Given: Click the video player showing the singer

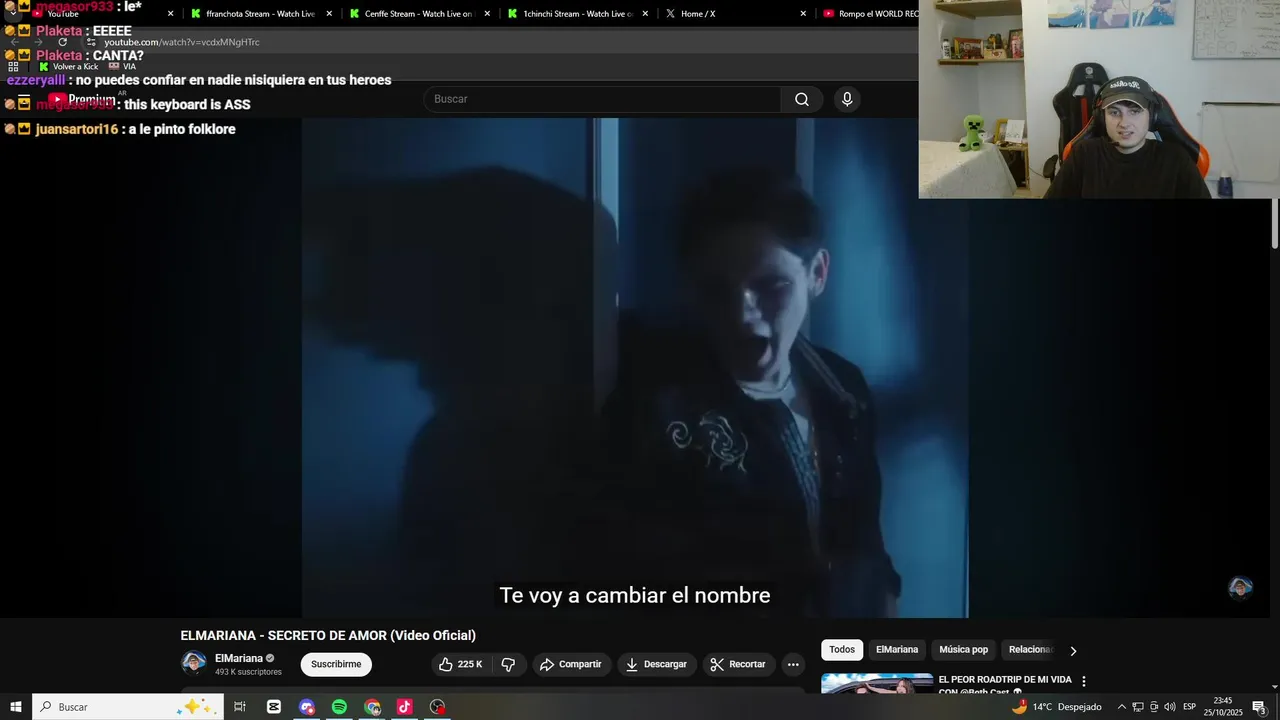Looking at the screenshot, I should (635, 367).
